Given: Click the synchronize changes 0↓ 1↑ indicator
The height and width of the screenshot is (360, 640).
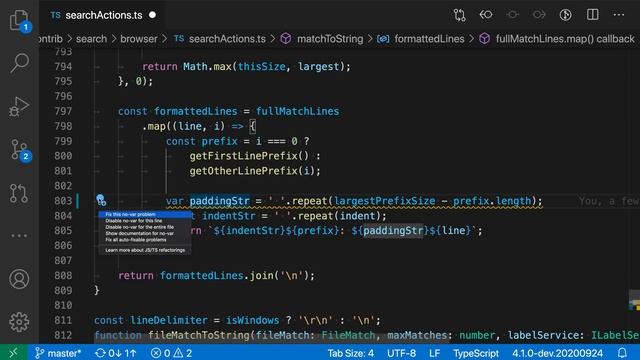Looking at the screenshot, I should [x=116, y=353].
